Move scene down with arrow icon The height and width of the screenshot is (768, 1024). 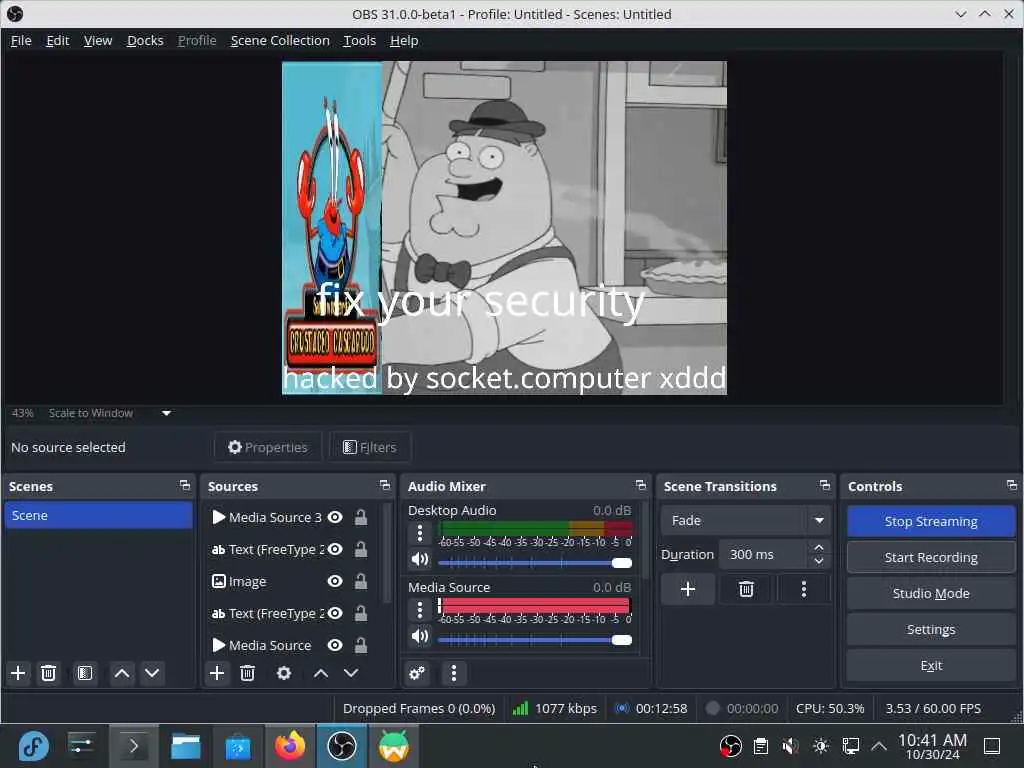pyautogui.click(x=152, y=673)
